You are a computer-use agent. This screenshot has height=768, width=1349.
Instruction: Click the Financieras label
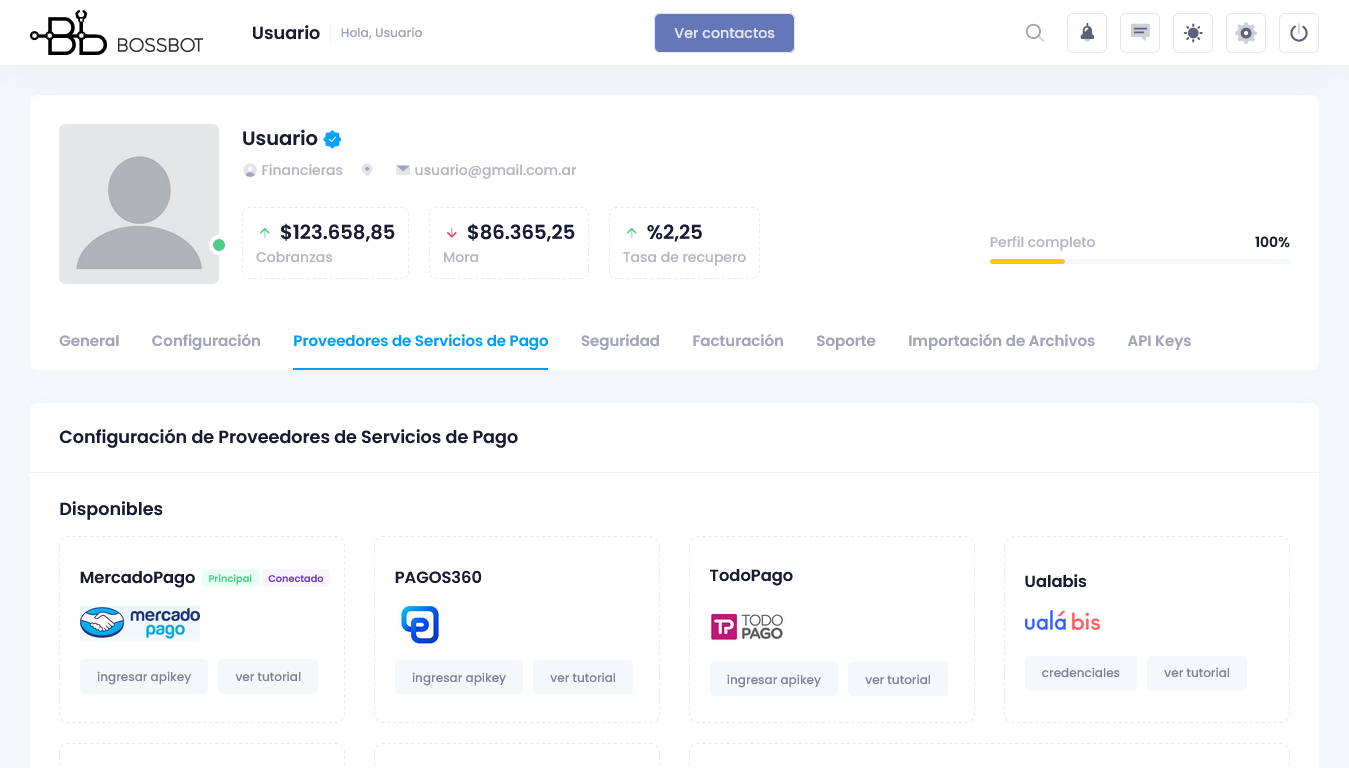point(302,170)
